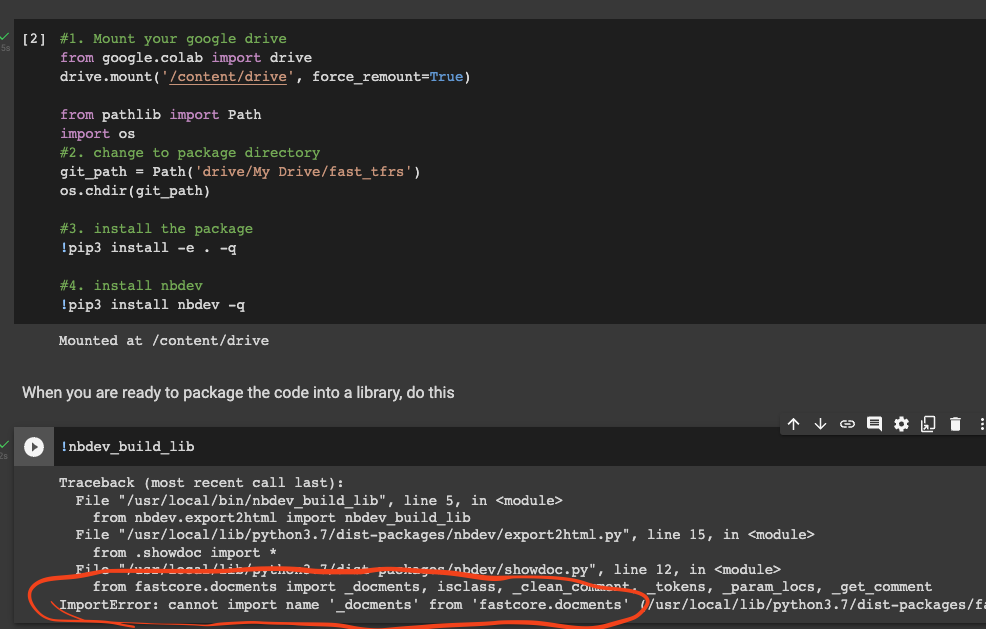The width and height of the screenshot is (986, 629).
Task: Mirror the cell in a new tab
Action: click(927, 423)
